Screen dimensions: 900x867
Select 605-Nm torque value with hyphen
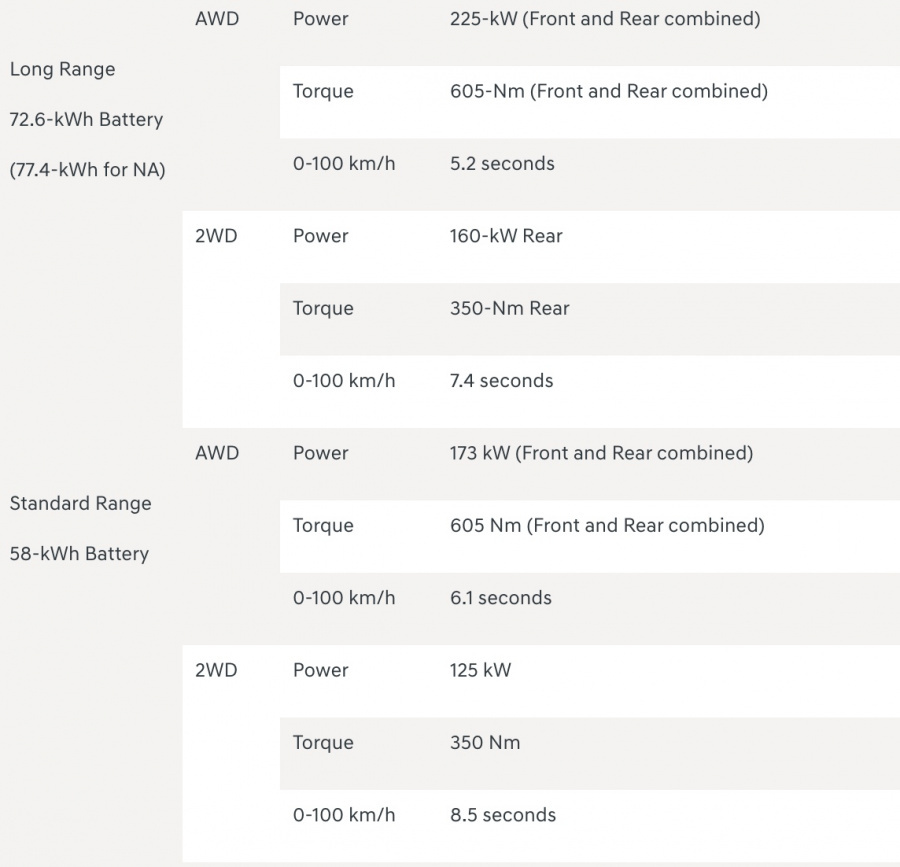click(x=608, y=91)
